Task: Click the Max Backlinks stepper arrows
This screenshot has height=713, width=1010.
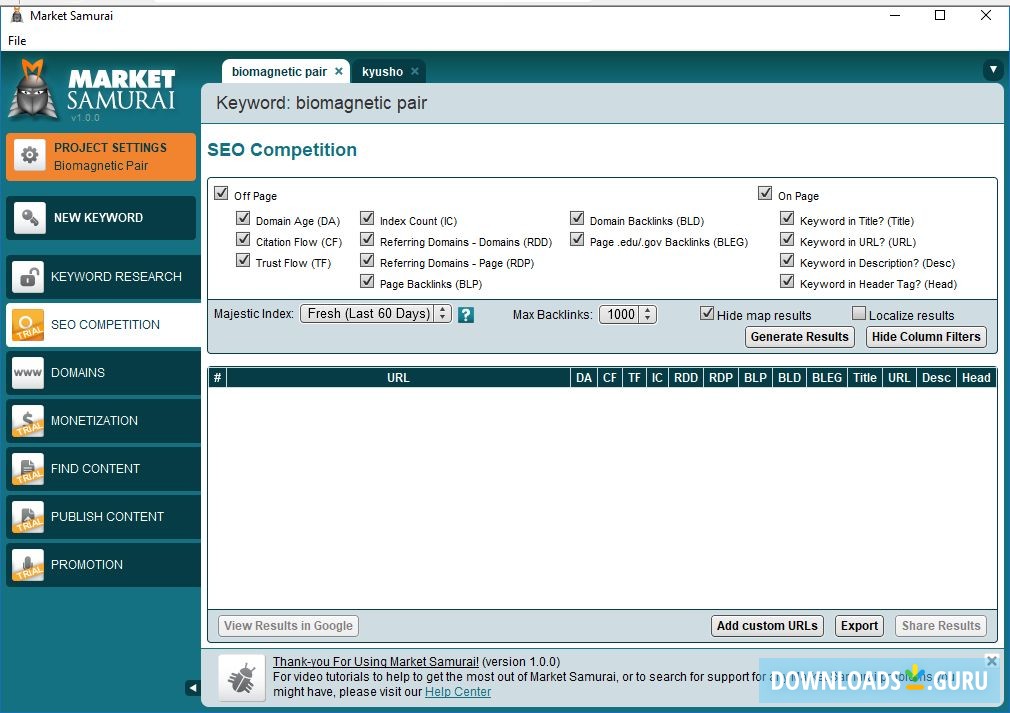Action: 647,314
